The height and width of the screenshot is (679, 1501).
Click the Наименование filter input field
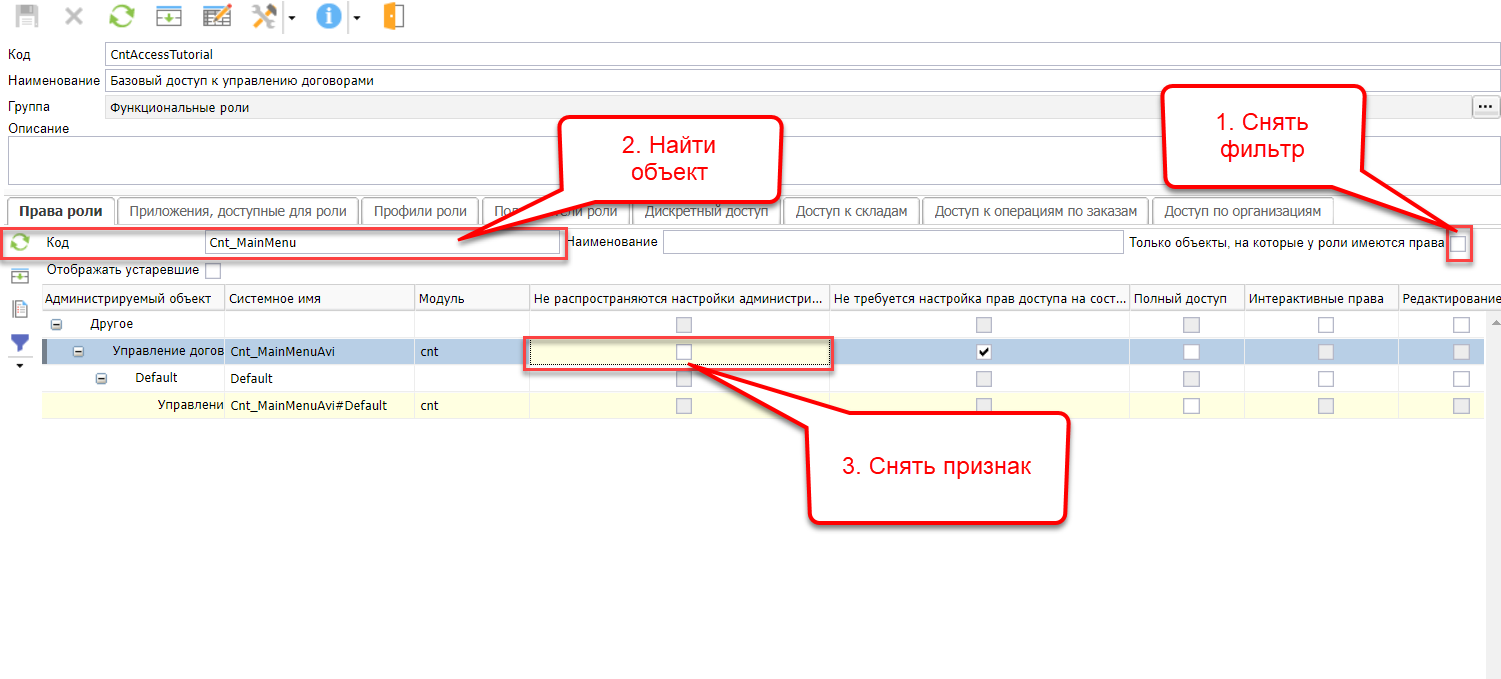coord(893,243)
